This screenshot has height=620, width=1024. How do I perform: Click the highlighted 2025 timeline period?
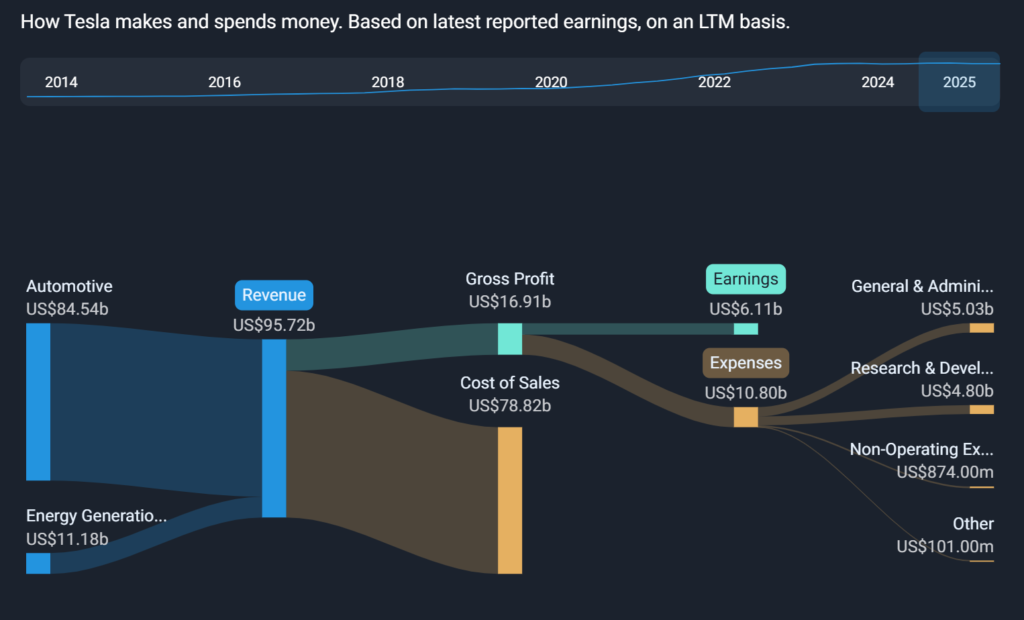coord(959,82)
